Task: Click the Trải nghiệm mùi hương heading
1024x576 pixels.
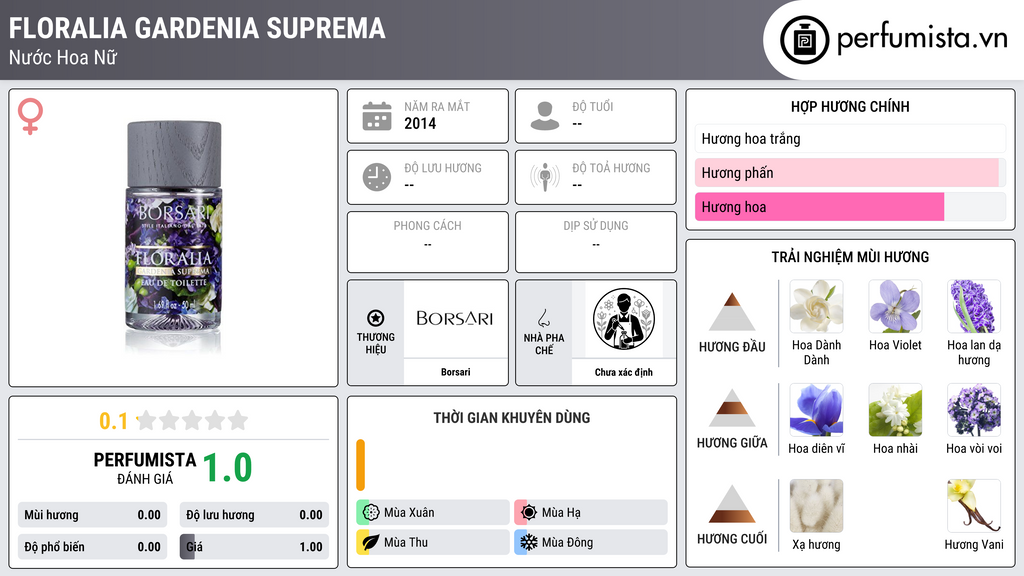Action: 850,257
